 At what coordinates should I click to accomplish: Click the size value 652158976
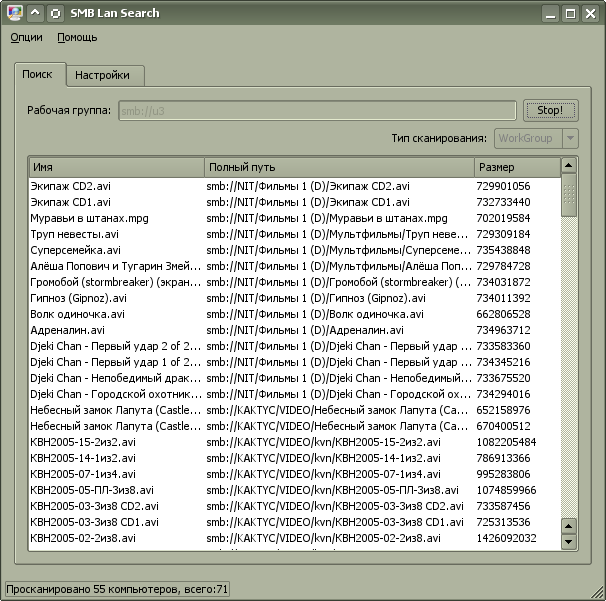point(503,410)
